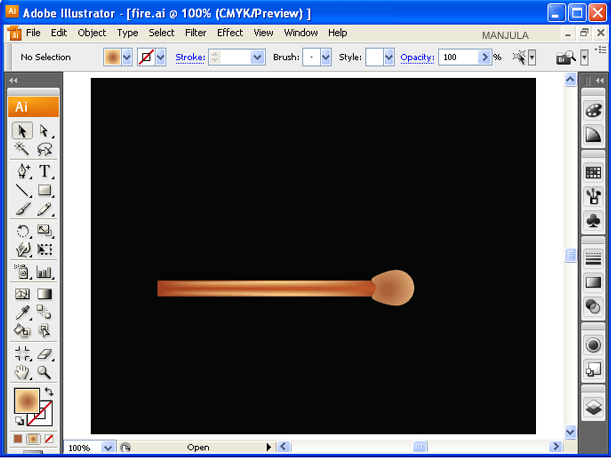Expand the Brush dropdown

pyautogui.click(x=326, y=58)
